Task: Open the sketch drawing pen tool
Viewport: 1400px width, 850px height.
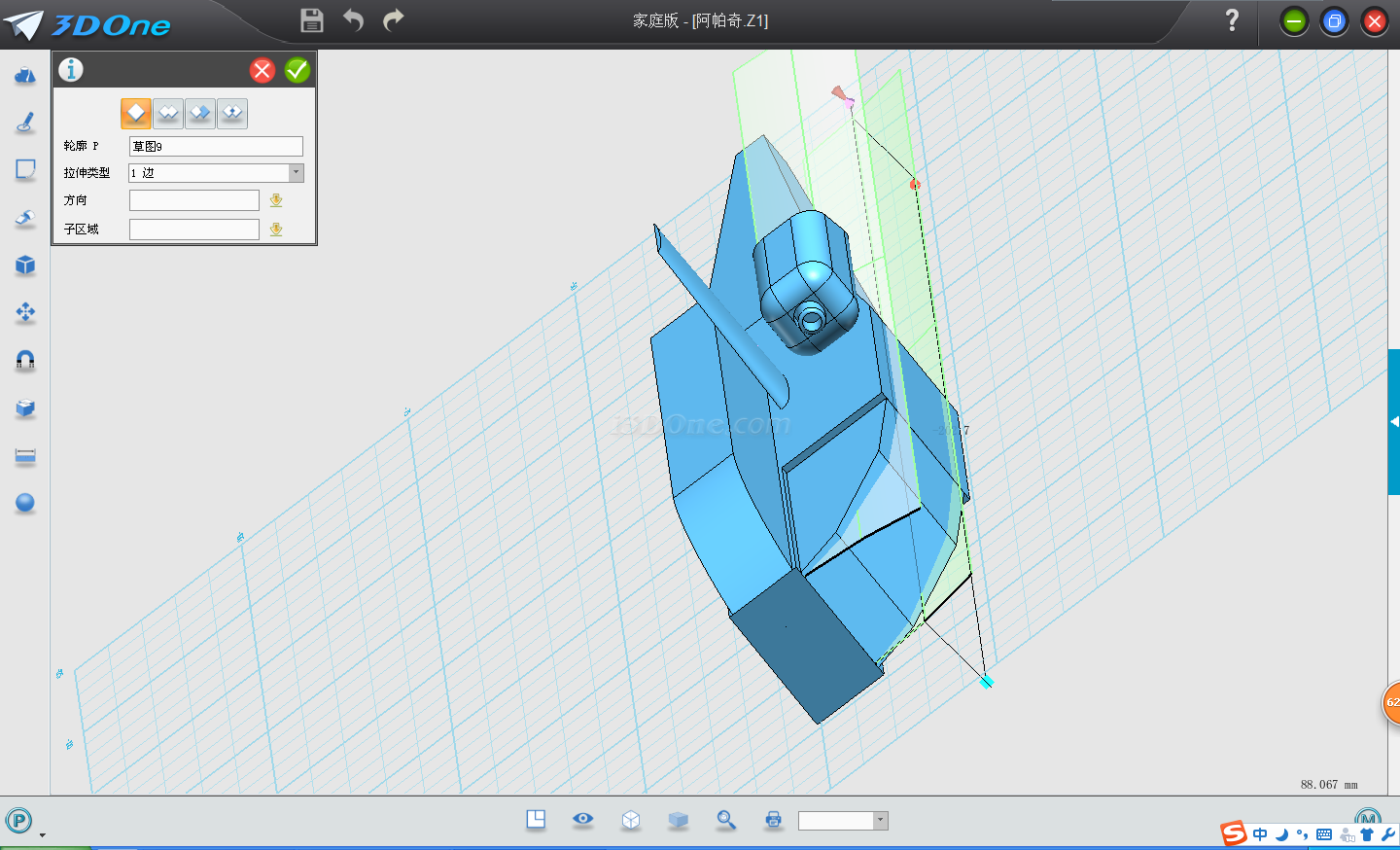Action: (25, 123)
